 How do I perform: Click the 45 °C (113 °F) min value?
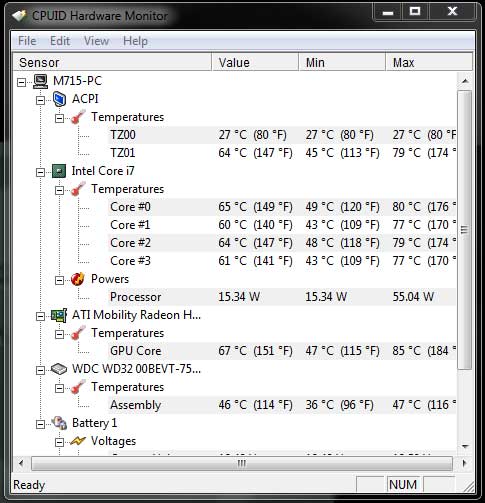click(x=342, y=153)
